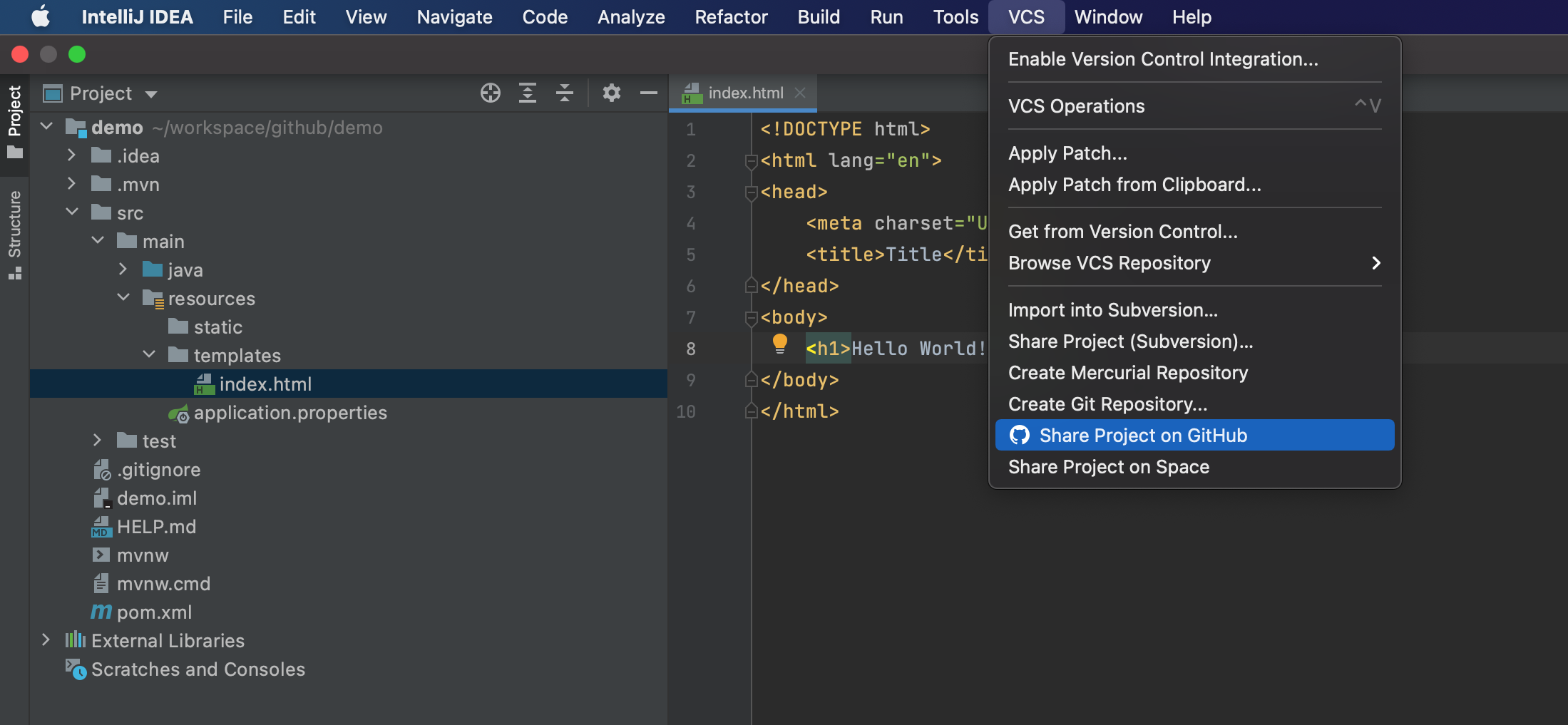Choose Share Project on Space
The image size is (1568, 725).
pyautogui.click(x=1194, y=467)
